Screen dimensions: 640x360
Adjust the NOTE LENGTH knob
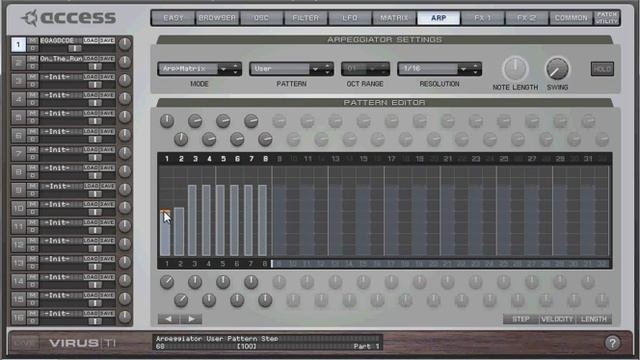click(515, 69)
